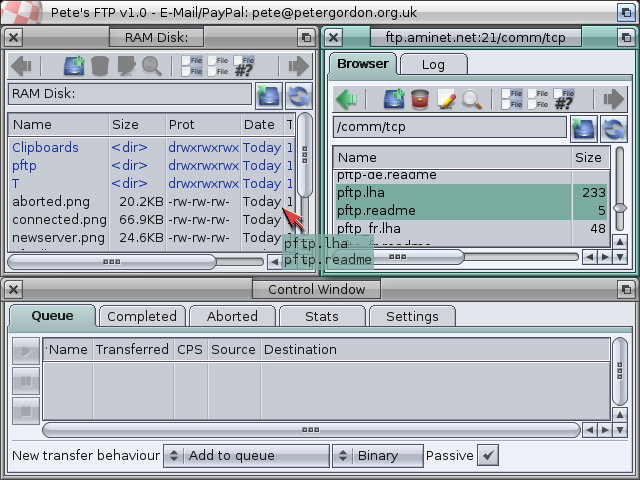Click pattern select #? icon in RAM Disk panel

(244, 66)
